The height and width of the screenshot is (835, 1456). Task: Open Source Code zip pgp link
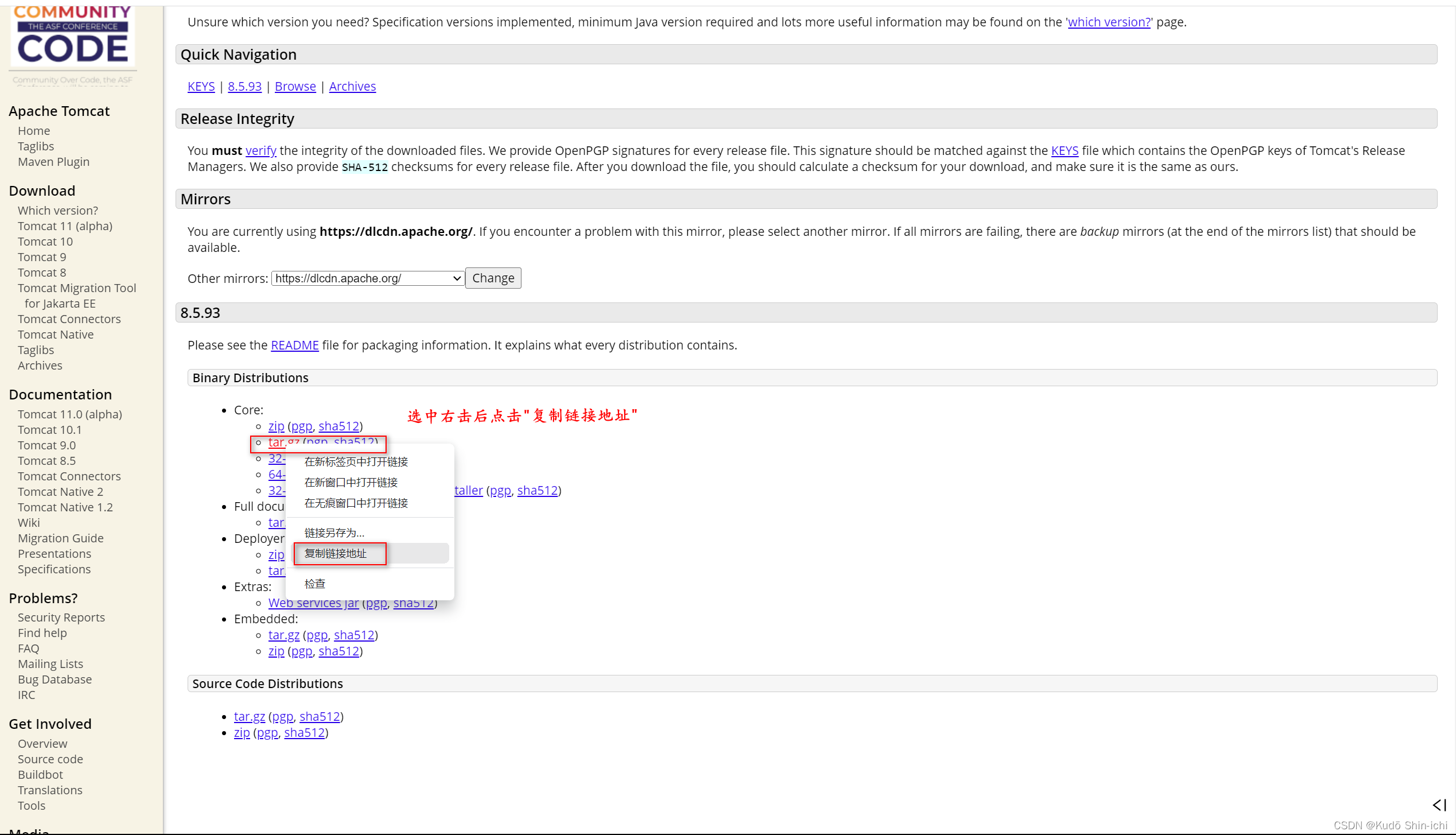267,733
